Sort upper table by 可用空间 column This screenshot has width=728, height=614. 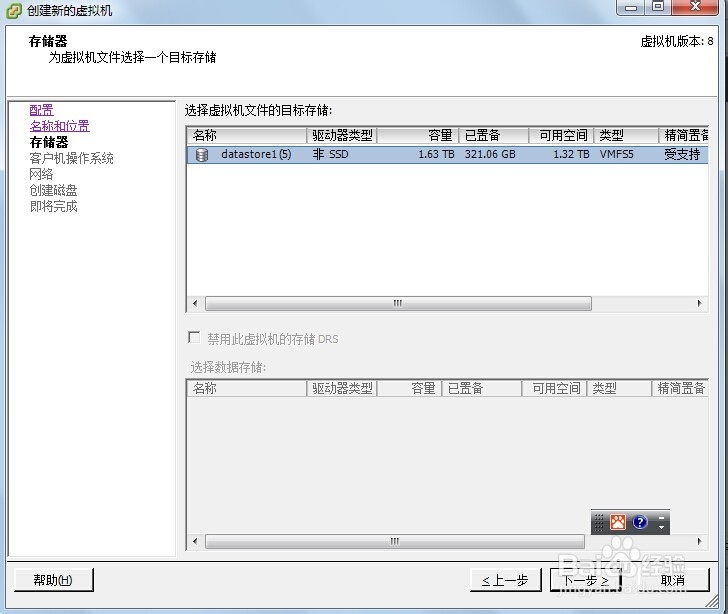pos(561,136)
